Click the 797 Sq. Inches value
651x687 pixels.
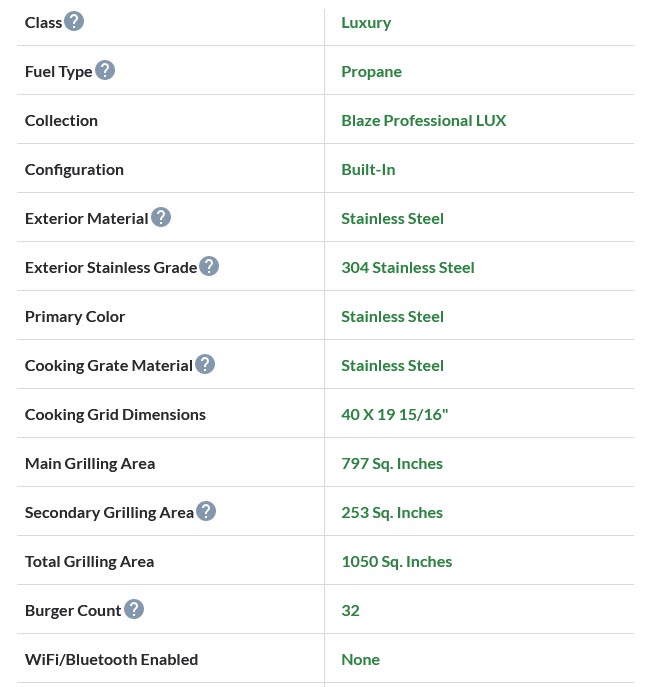pyautogui.click(x=391, y=463)
